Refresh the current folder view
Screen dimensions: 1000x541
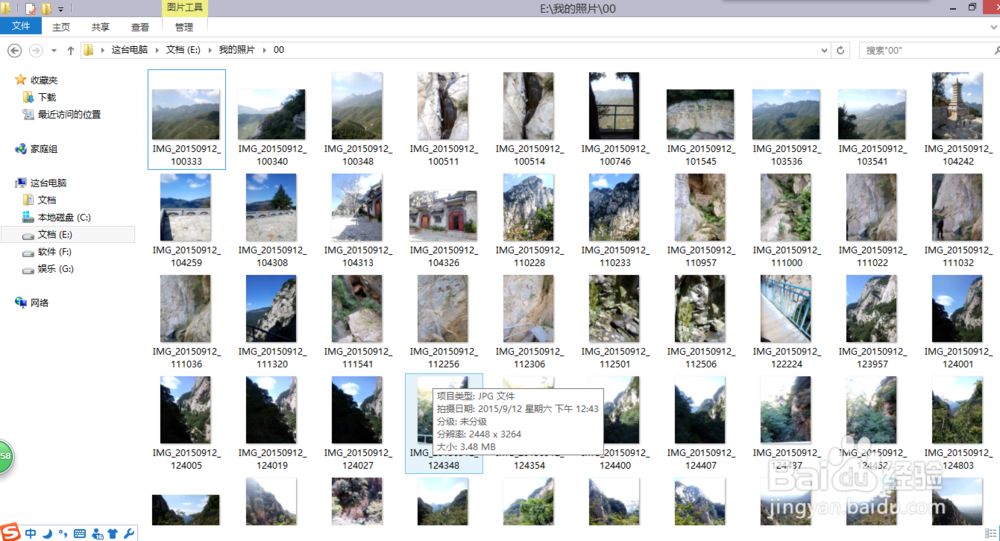click(x=841, y=50)
